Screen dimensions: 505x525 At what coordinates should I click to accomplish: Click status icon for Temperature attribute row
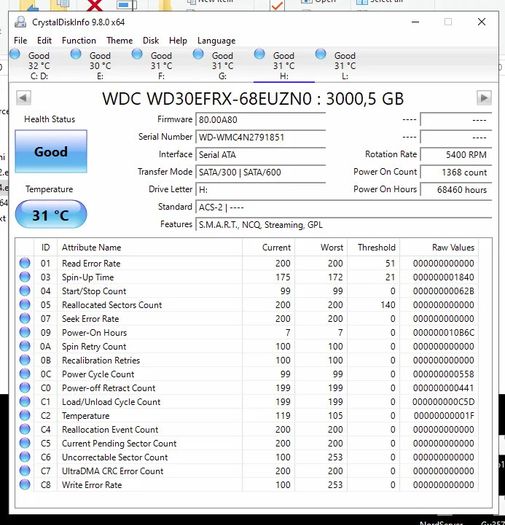tap(25, 415)
